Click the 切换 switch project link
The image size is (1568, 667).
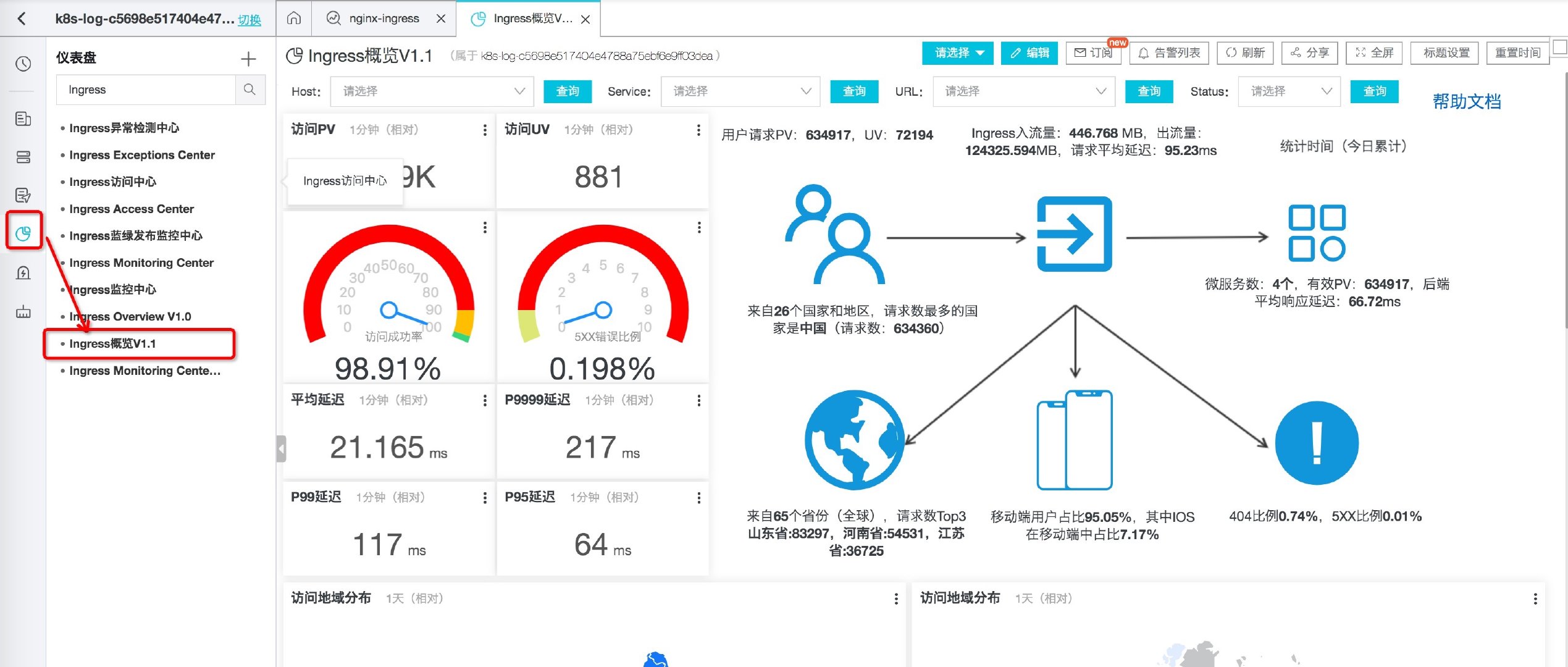[x=249, y=20]
